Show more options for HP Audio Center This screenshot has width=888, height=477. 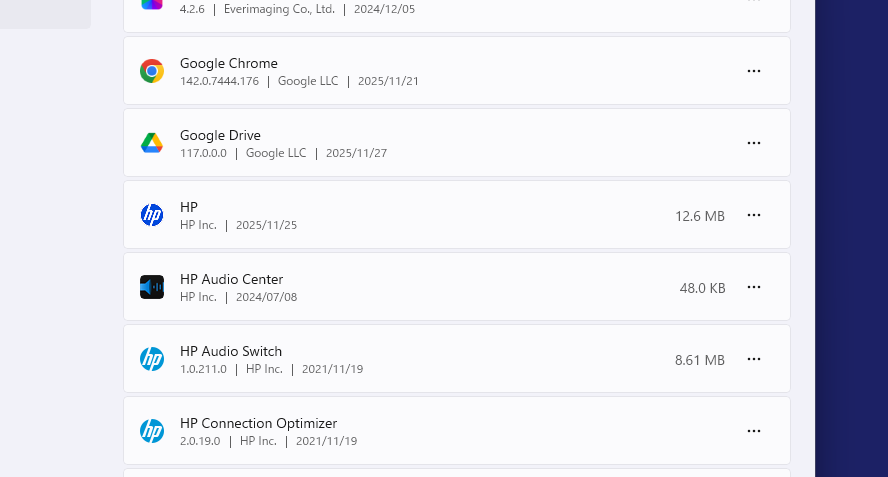[x=754, y=287]
